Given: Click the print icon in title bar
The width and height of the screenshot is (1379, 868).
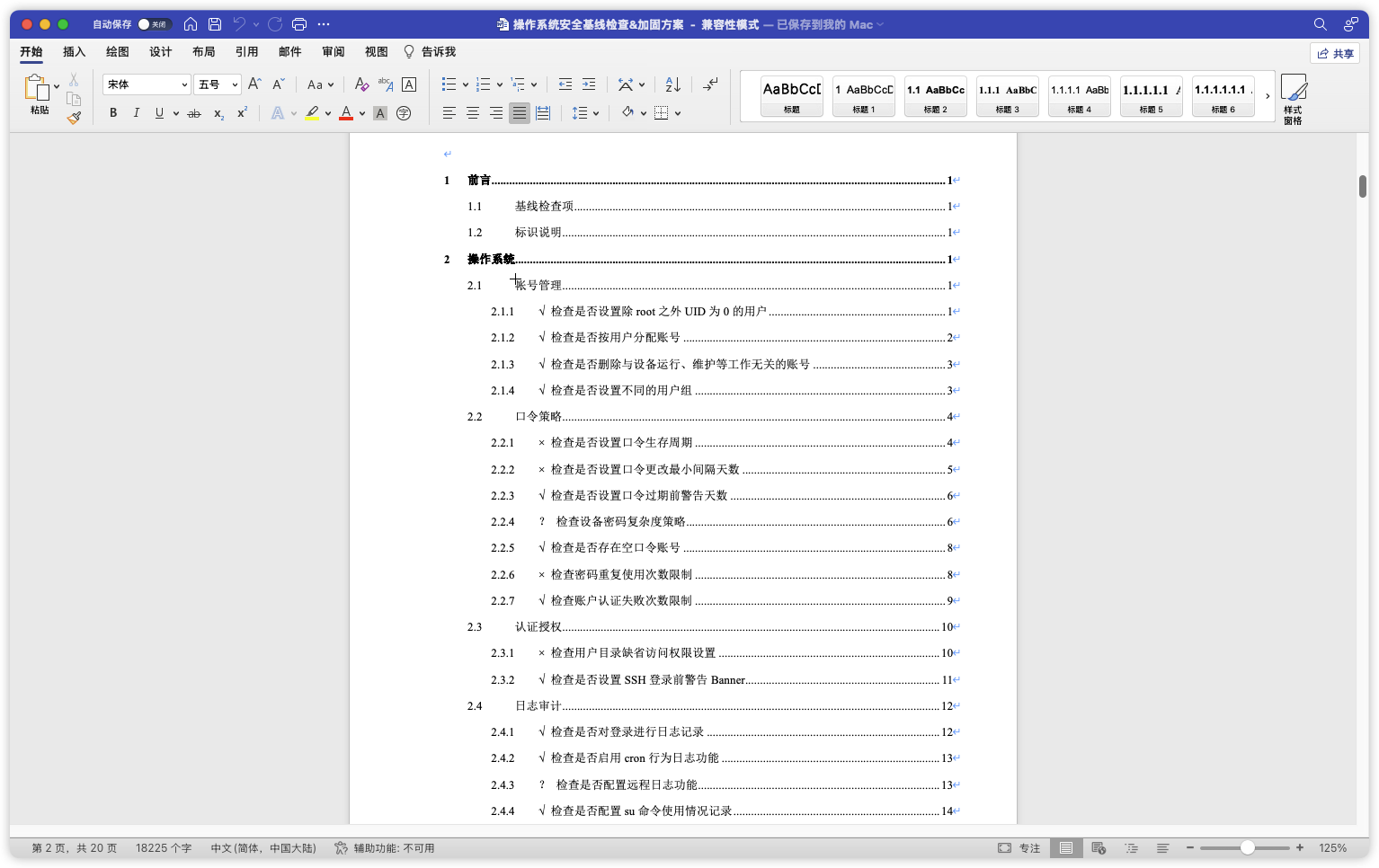Looking at the screenshot, I should point(299,24).
